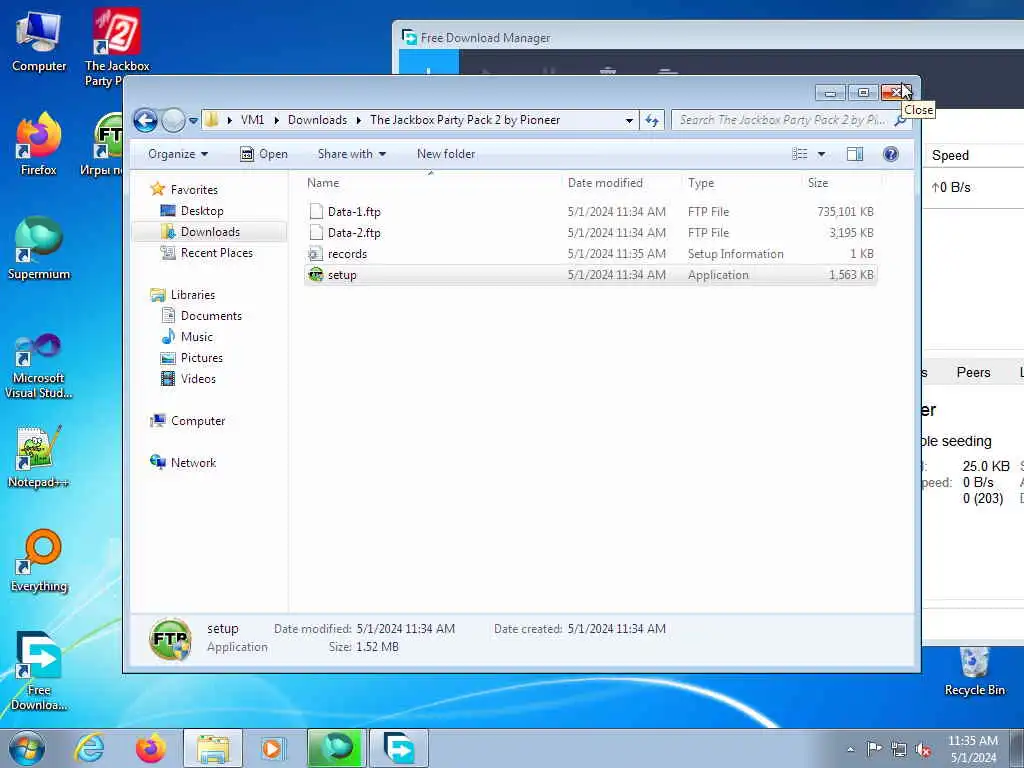Open the Music library
1024x768 pixels.
(x=196, y=336)
